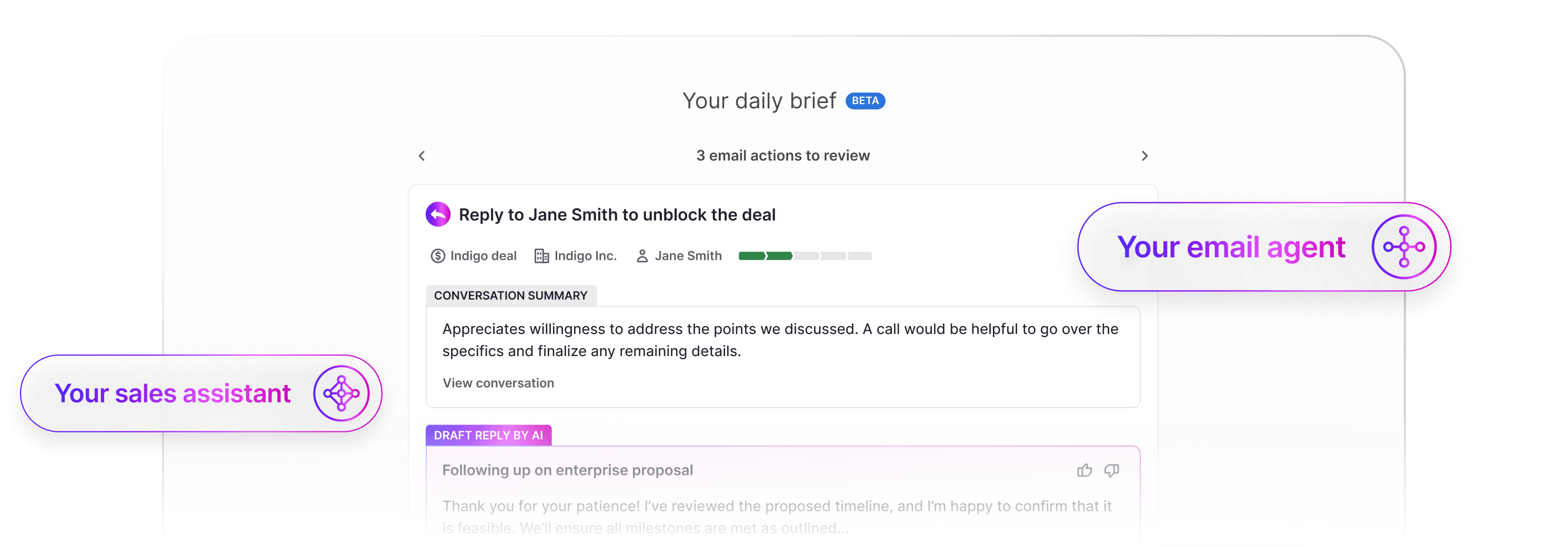1568x547 pixels.
Task: Click the draft subject Following up on enterprise proposal
Action: click(x=567, y=470)
